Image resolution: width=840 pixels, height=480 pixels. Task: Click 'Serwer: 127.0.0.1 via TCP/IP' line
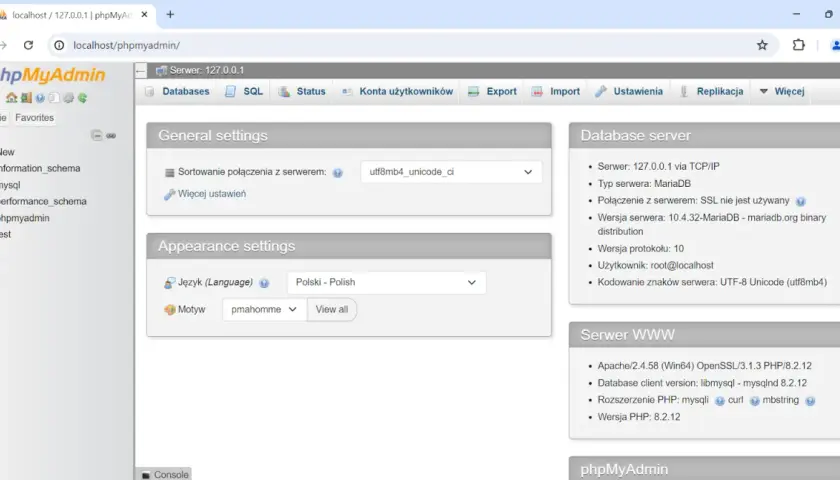(x=658, y=167)
